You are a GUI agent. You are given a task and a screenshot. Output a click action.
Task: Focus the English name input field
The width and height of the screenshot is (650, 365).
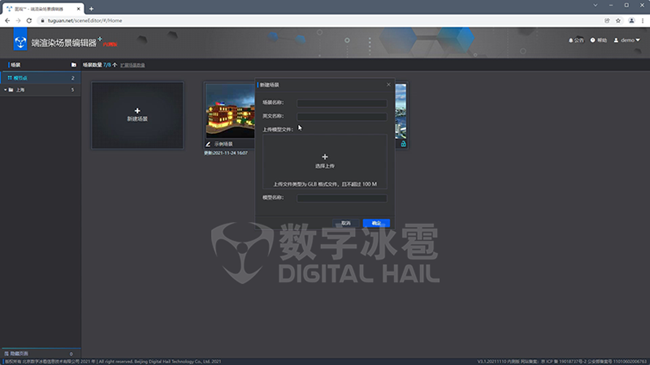(342, 117)
